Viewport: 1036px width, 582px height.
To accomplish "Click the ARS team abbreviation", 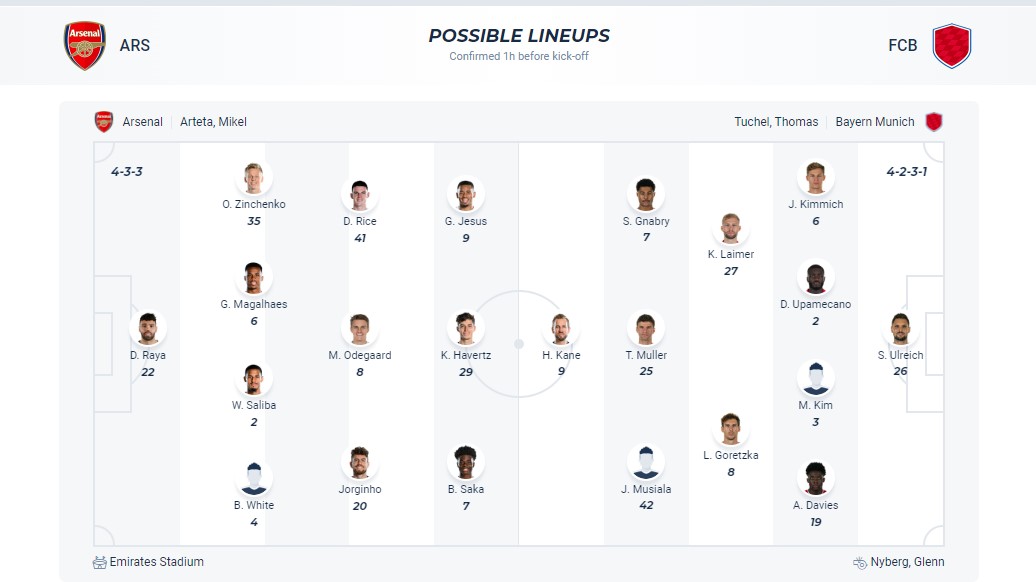I will 135,45.
